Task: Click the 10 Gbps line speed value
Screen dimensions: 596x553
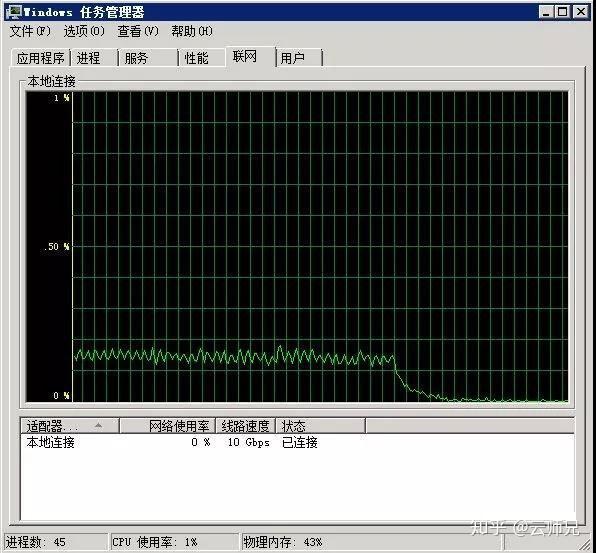Action: pos(249,442)
